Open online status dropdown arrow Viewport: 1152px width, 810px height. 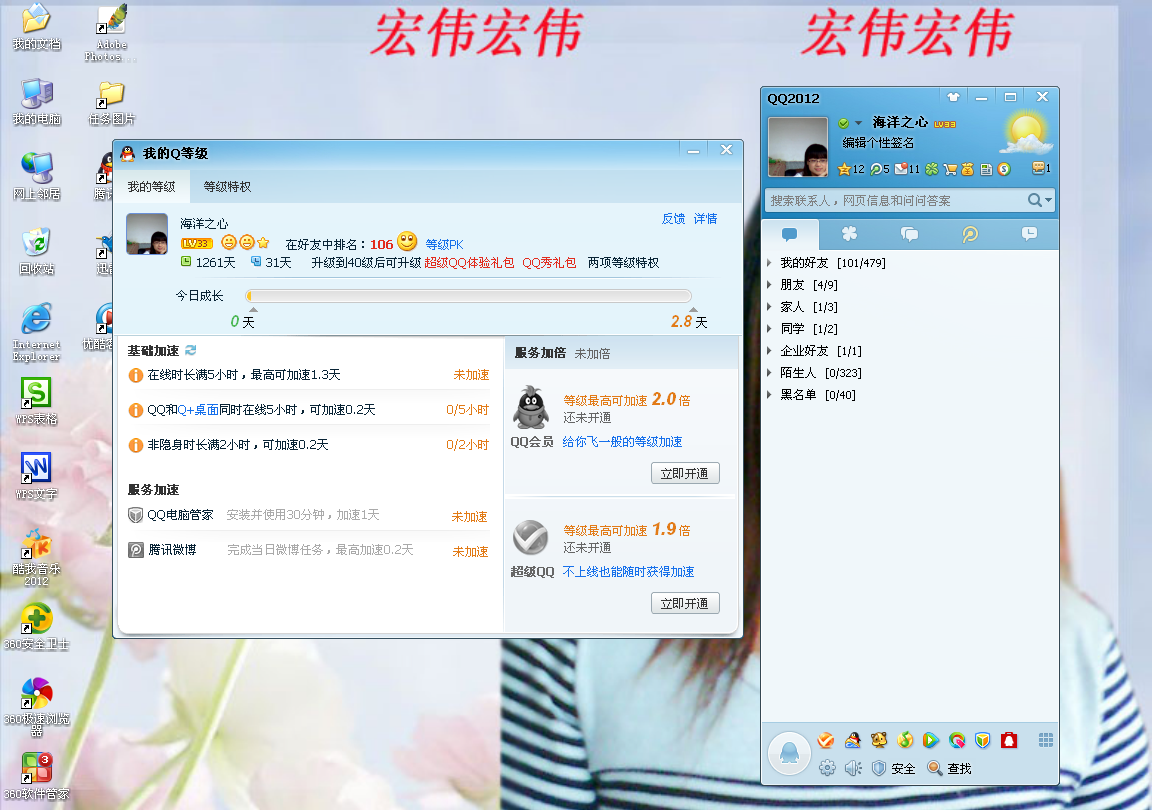[858, 123]
